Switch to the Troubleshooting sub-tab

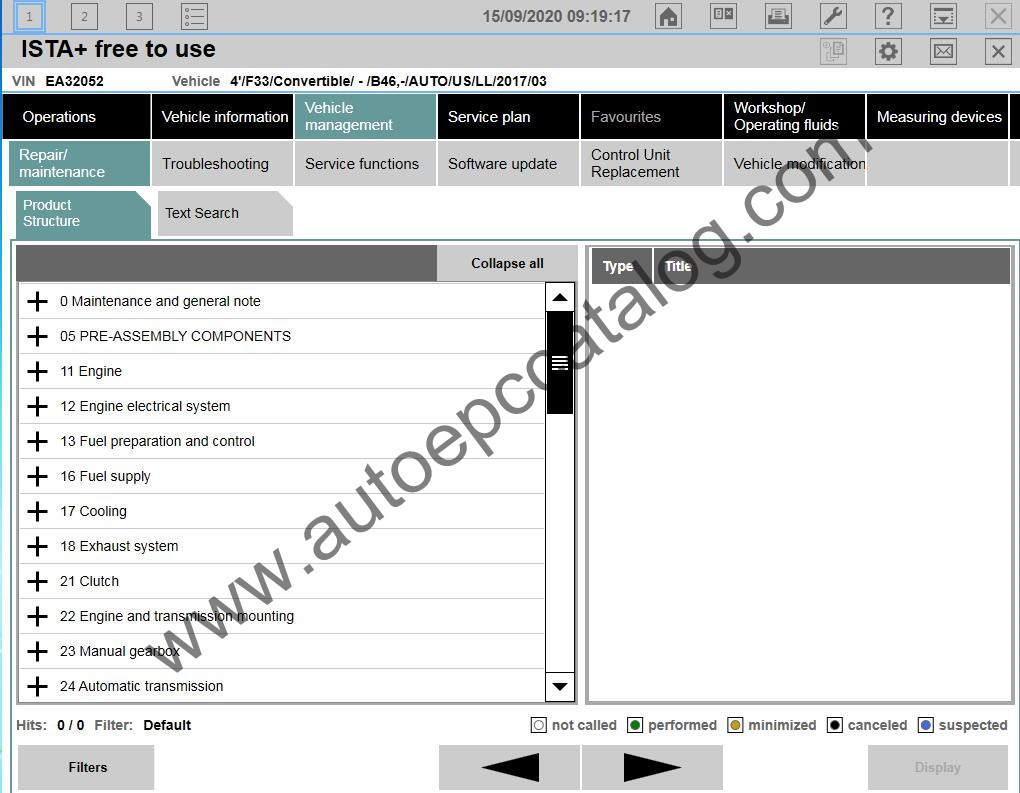tap(222, 163)
